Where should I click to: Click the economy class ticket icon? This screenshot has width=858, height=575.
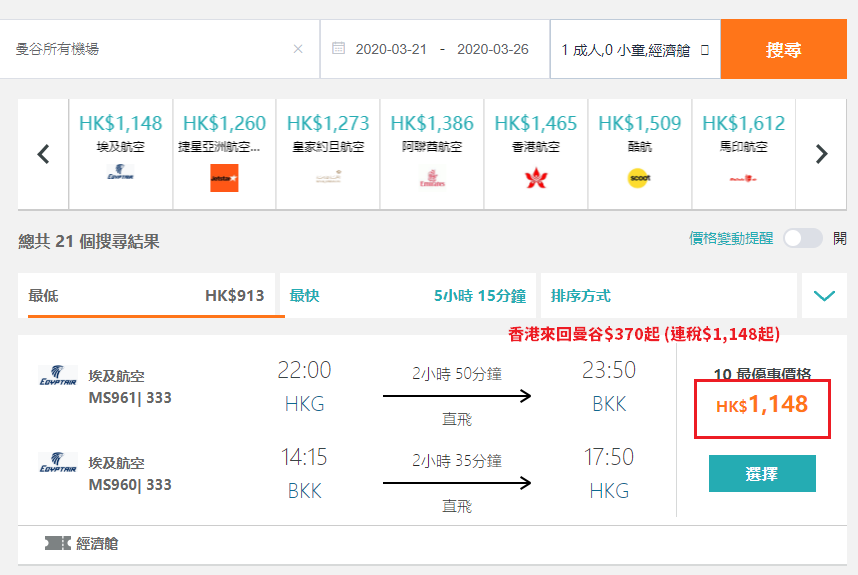click(57, 543)
